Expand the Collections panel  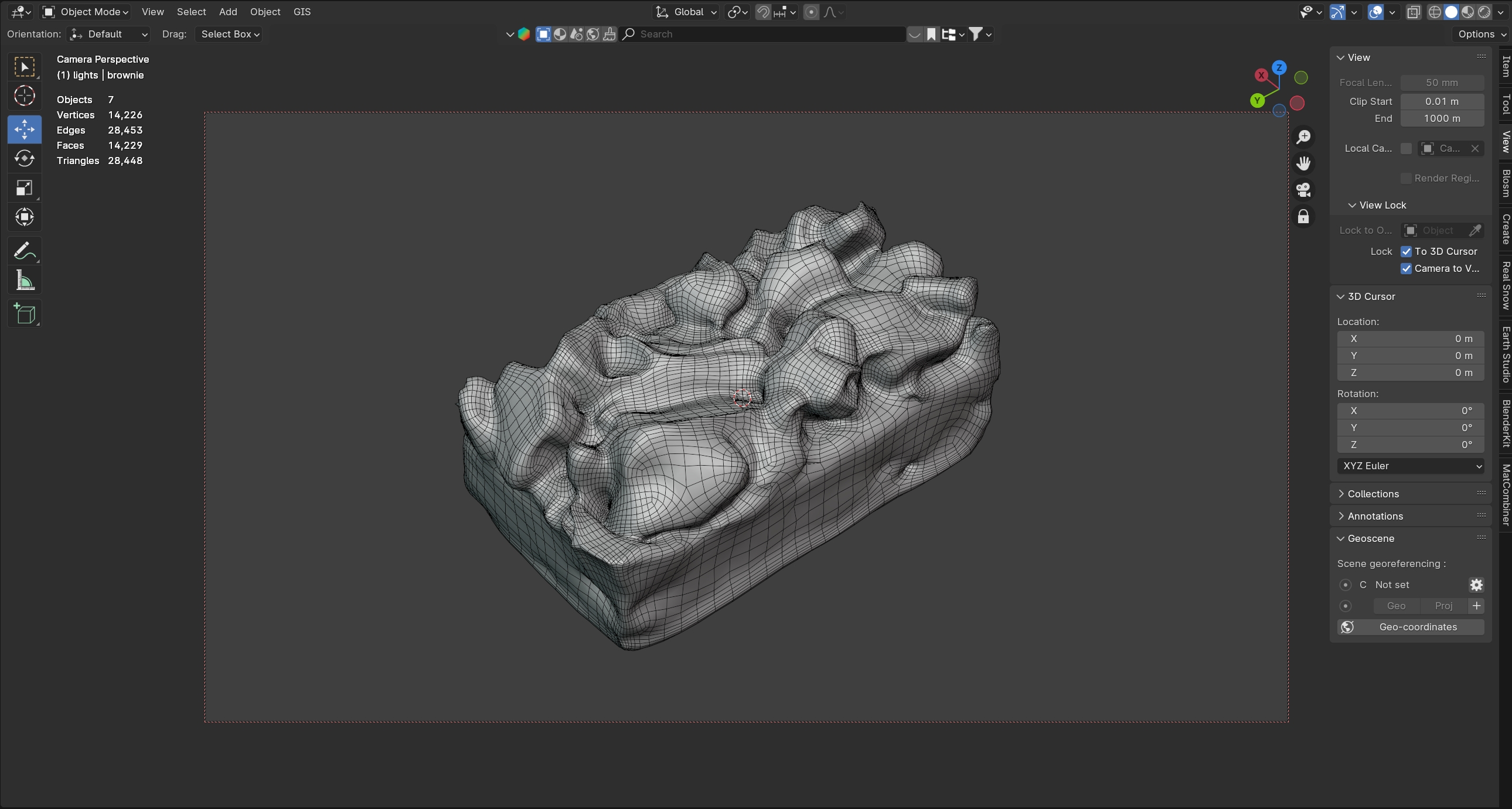point(1373,494)
